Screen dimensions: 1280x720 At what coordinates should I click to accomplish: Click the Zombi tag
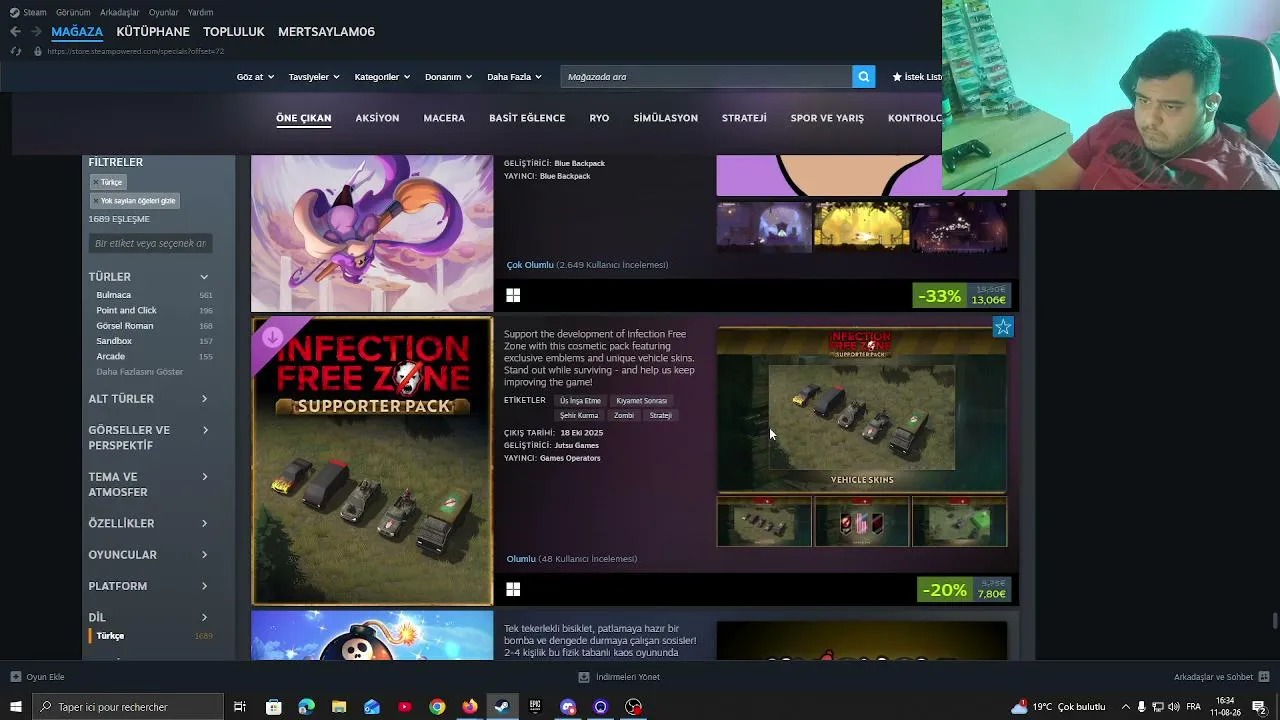pos(624,415)
